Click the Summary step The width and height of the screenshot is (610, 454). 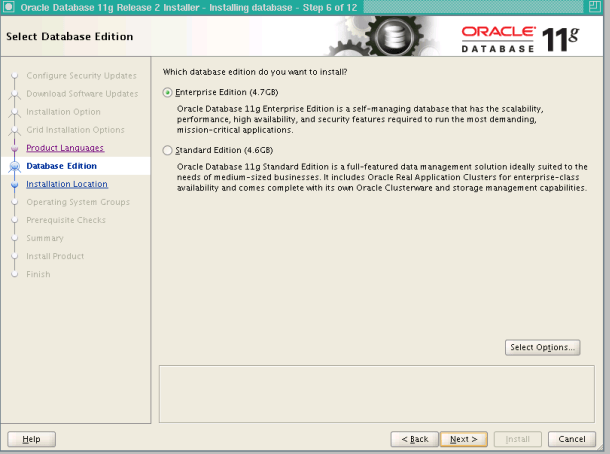click(x=45, y=238)
